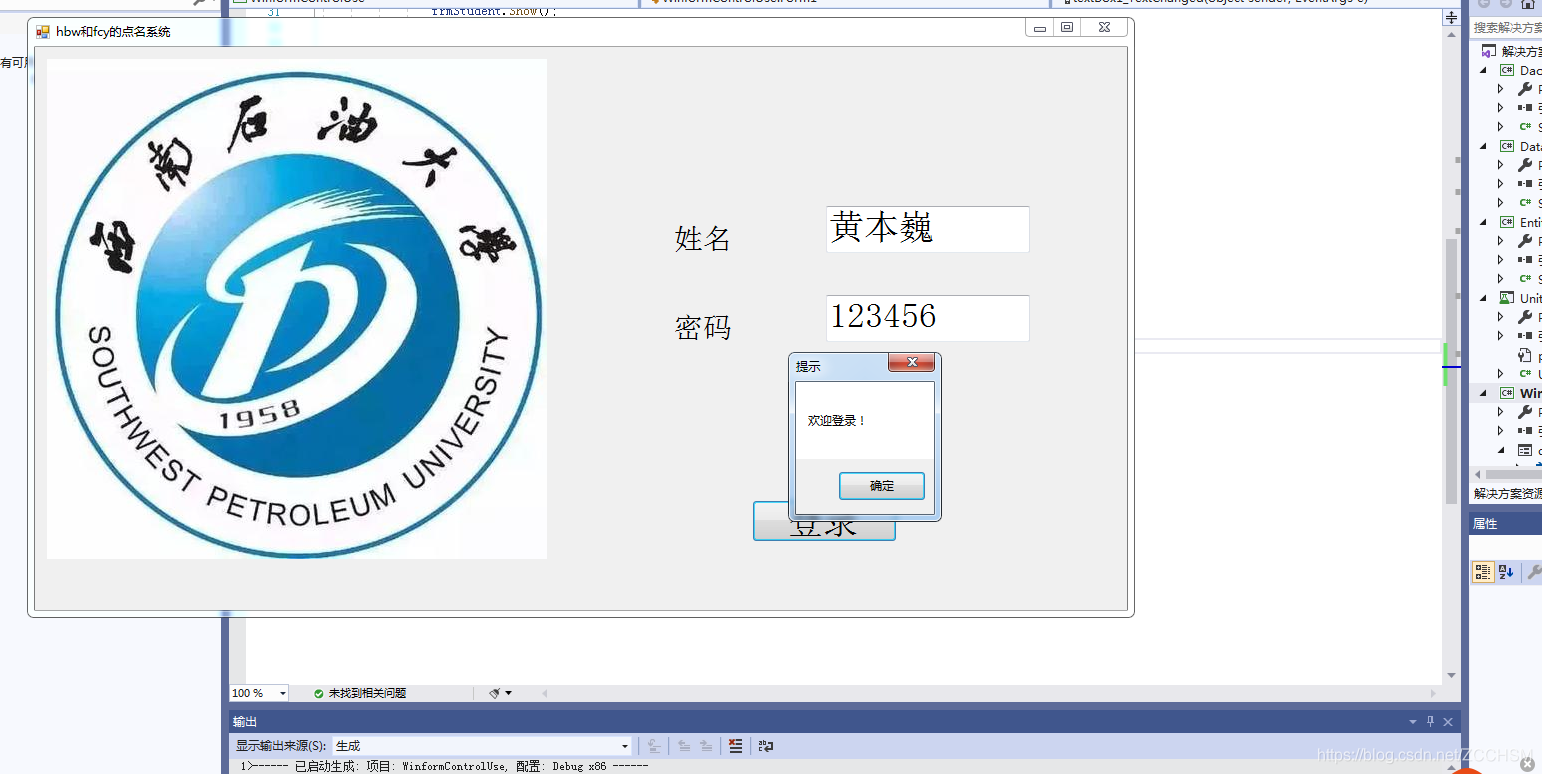Collapse the Unit test project node
This screenshot has width=1542, height=774.
pyautogui.click(x=1484, y=299)
